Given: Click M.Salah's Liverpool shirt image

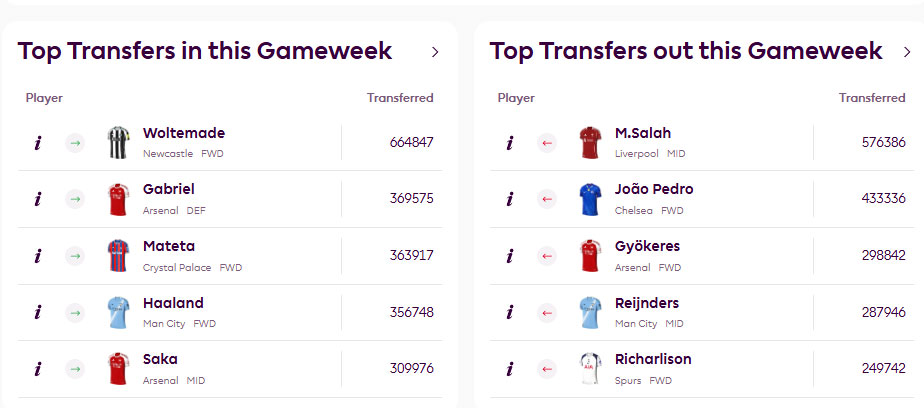Looking at the screenshot, I should coord(591,143).
